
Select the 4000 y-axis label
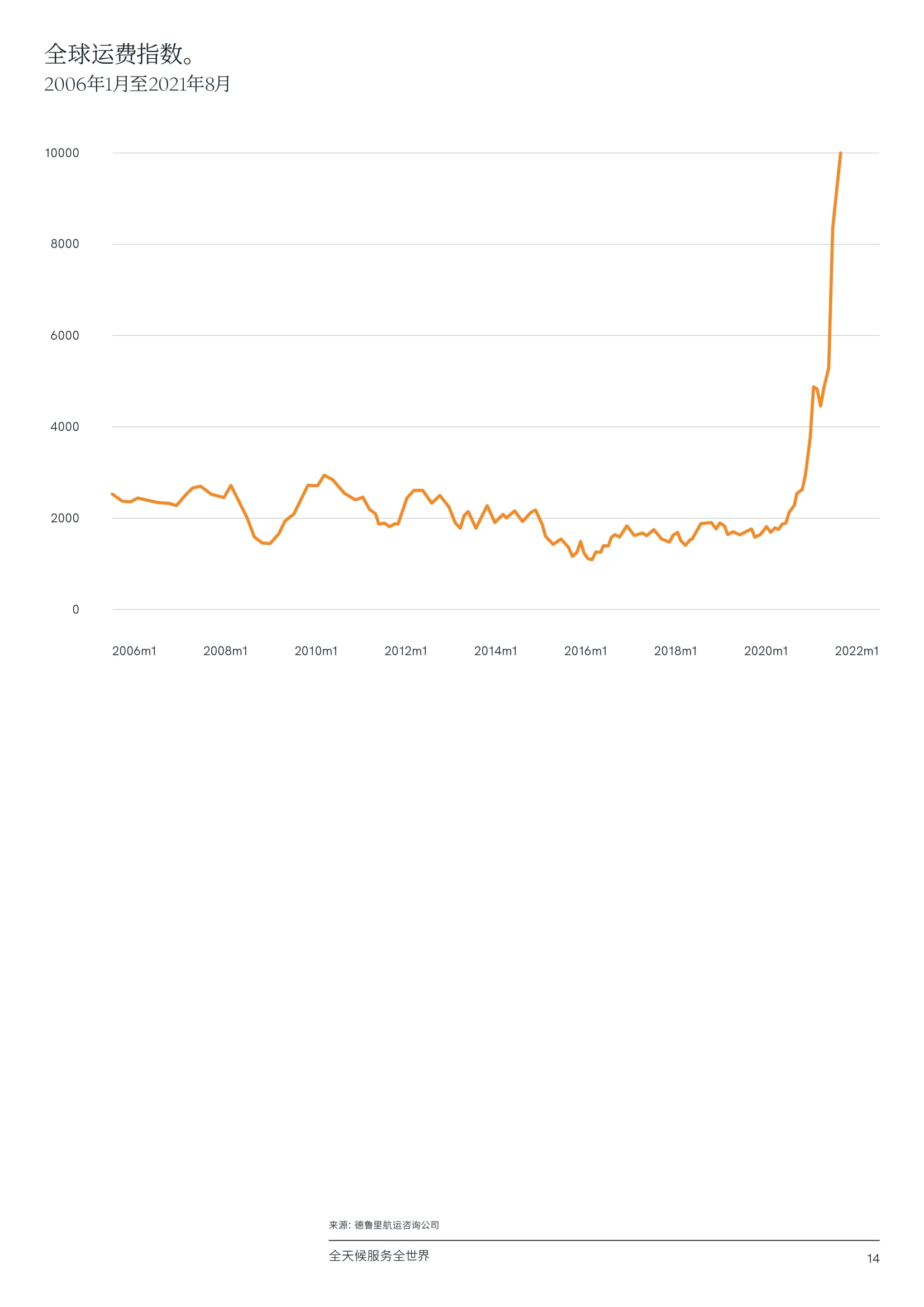click(65, 427)
